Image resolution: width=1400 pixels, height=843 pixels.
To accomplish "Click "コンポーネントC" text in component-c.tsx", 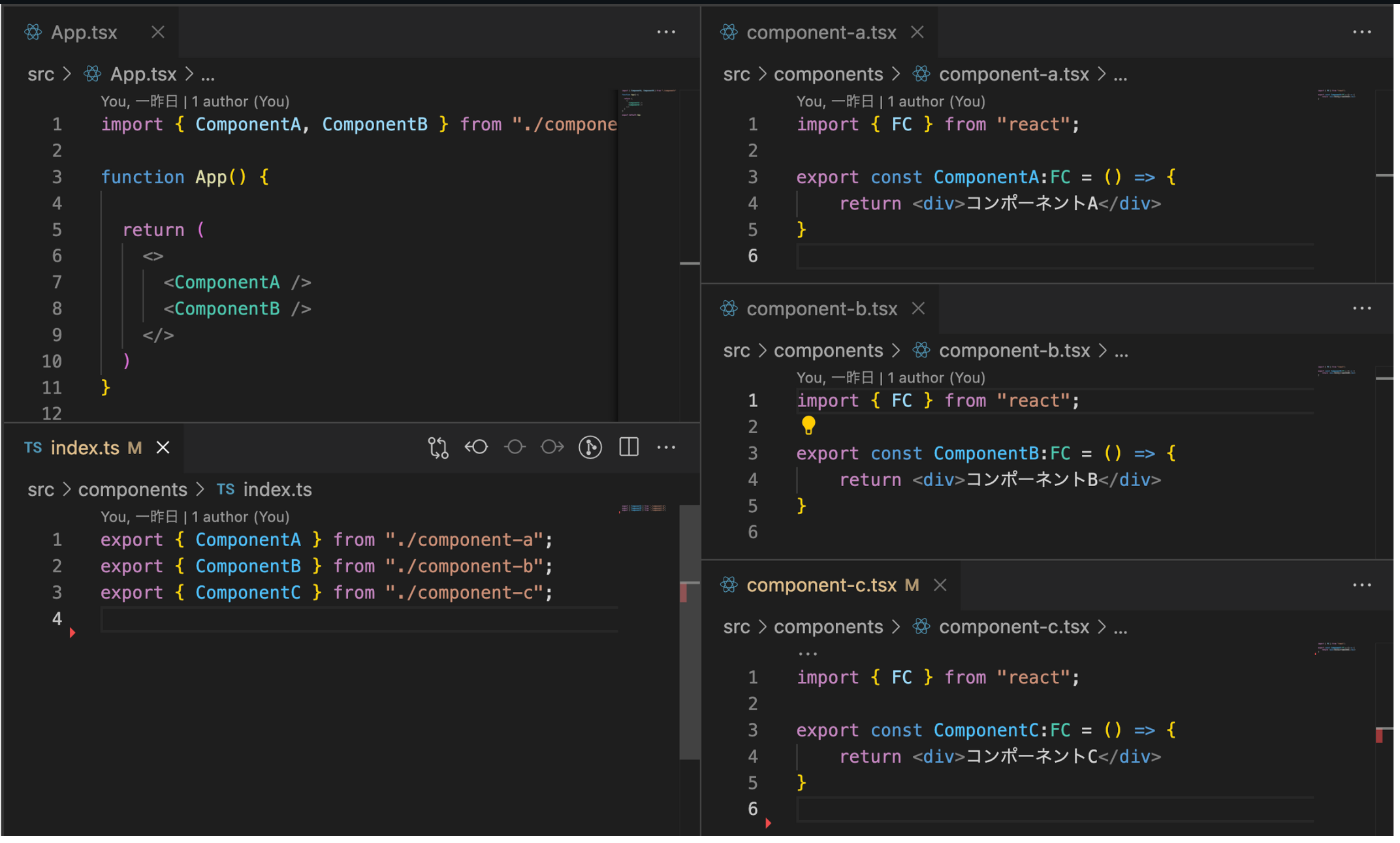I will pos(1032,756).
